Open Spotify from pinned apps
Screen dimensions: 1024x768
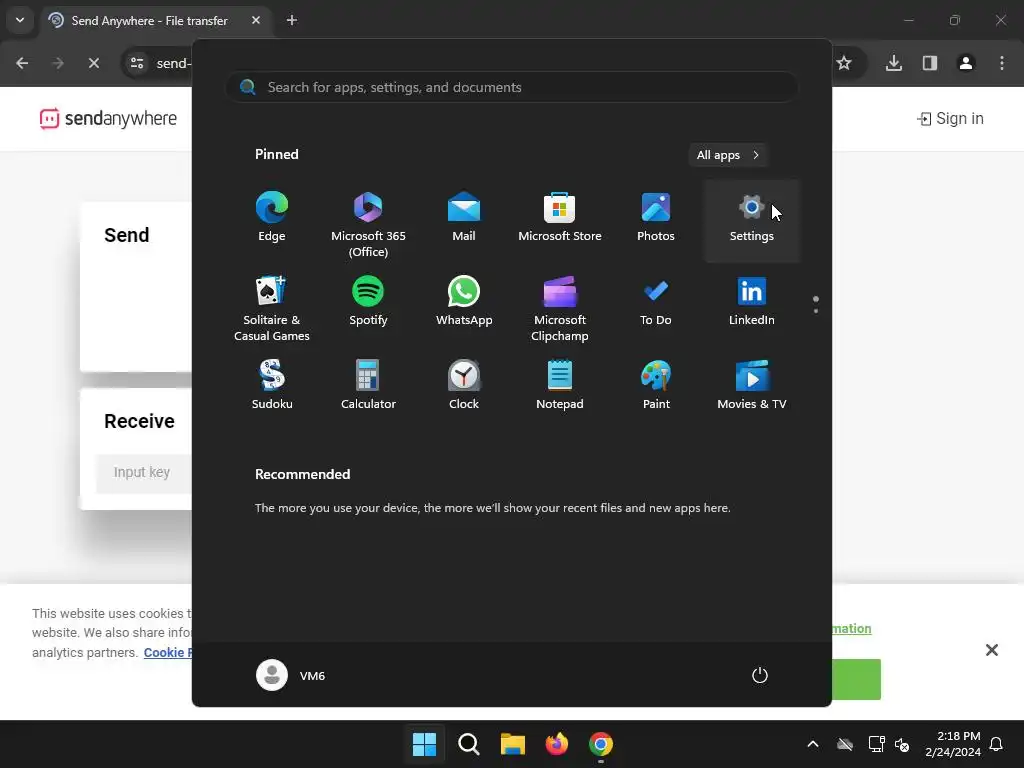pyautogui.click(x=368, y=302)
